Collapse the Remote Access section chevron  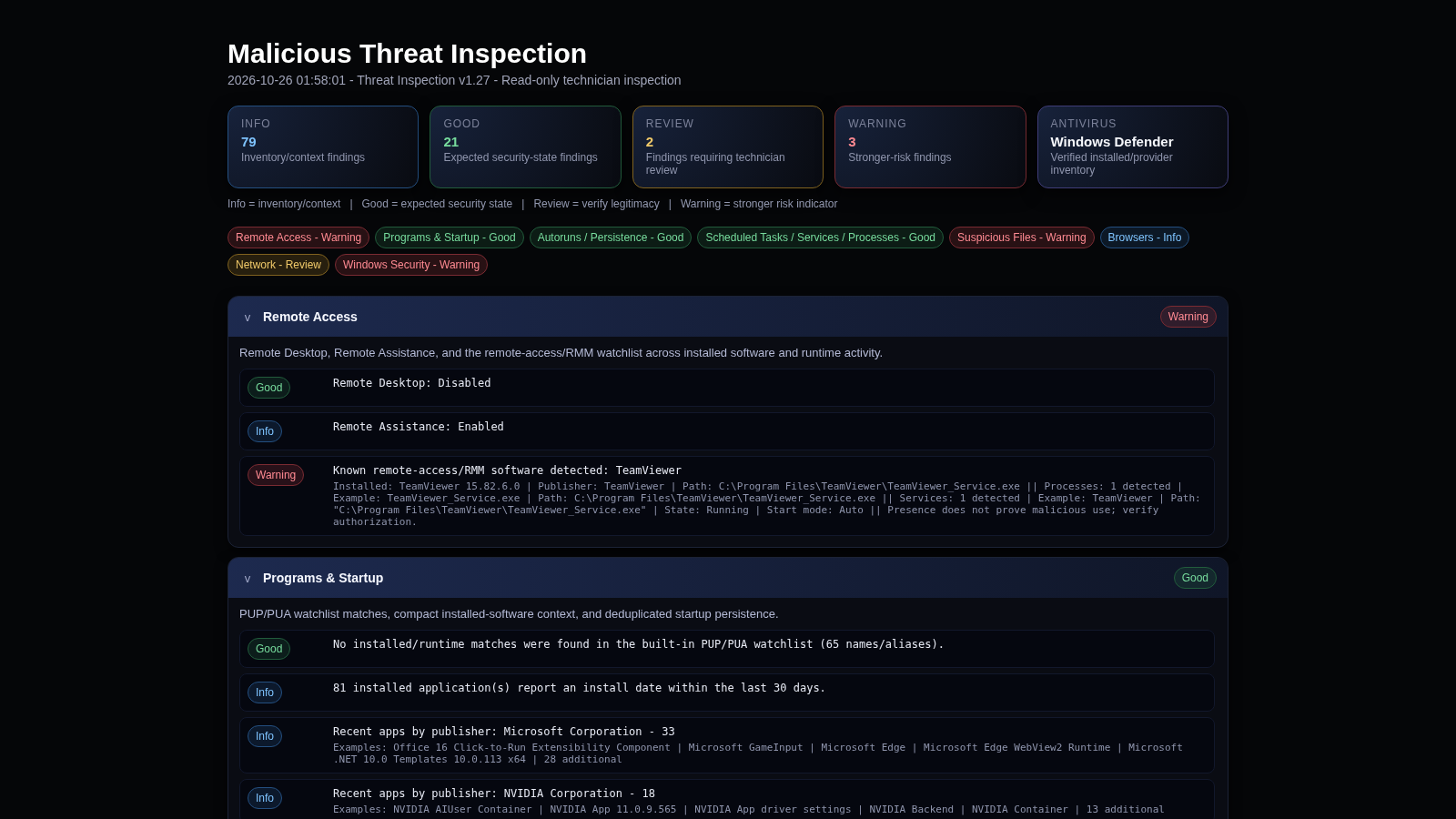[x=248, y=318]
